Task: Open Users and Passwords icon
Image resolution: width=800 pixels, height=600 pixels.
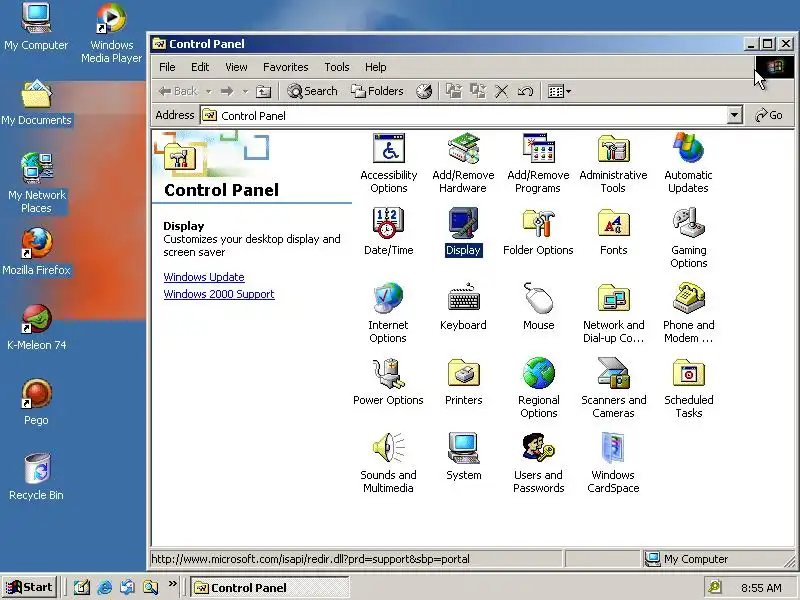Action: point(538,463)
